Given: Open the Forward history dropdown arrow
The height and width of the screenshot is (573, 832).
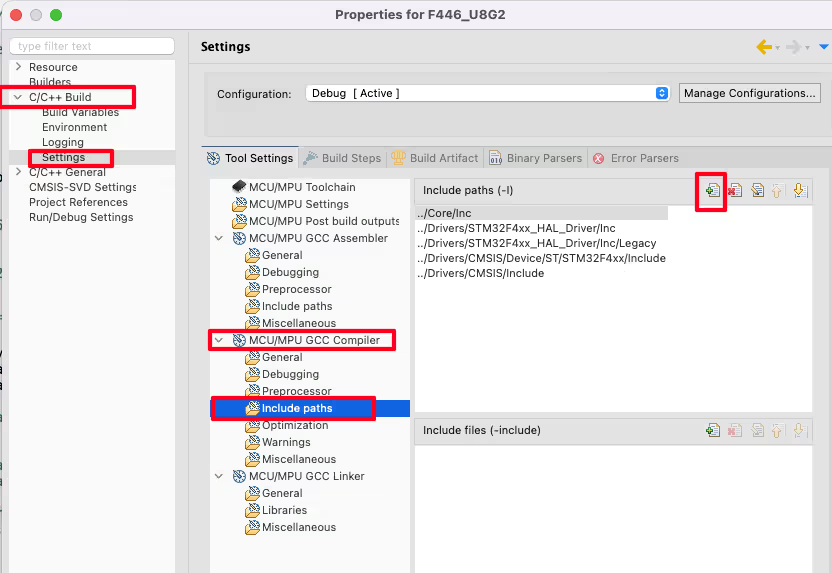Looking at the screenshot, I should 807,48.
